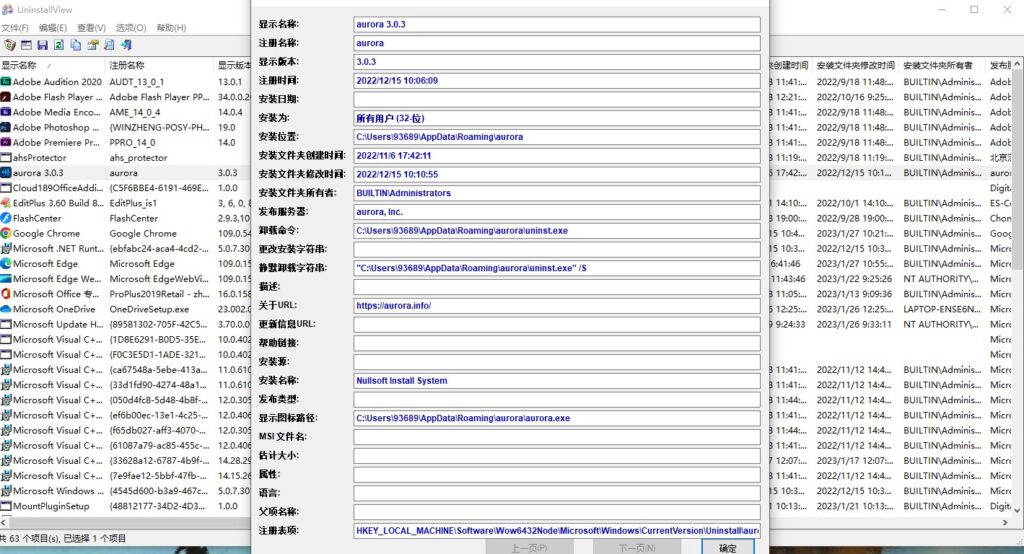The image size is (1024, 554).
Task: Click the 显示版本 field showing 3.0.3
Action: pos(557,62)
